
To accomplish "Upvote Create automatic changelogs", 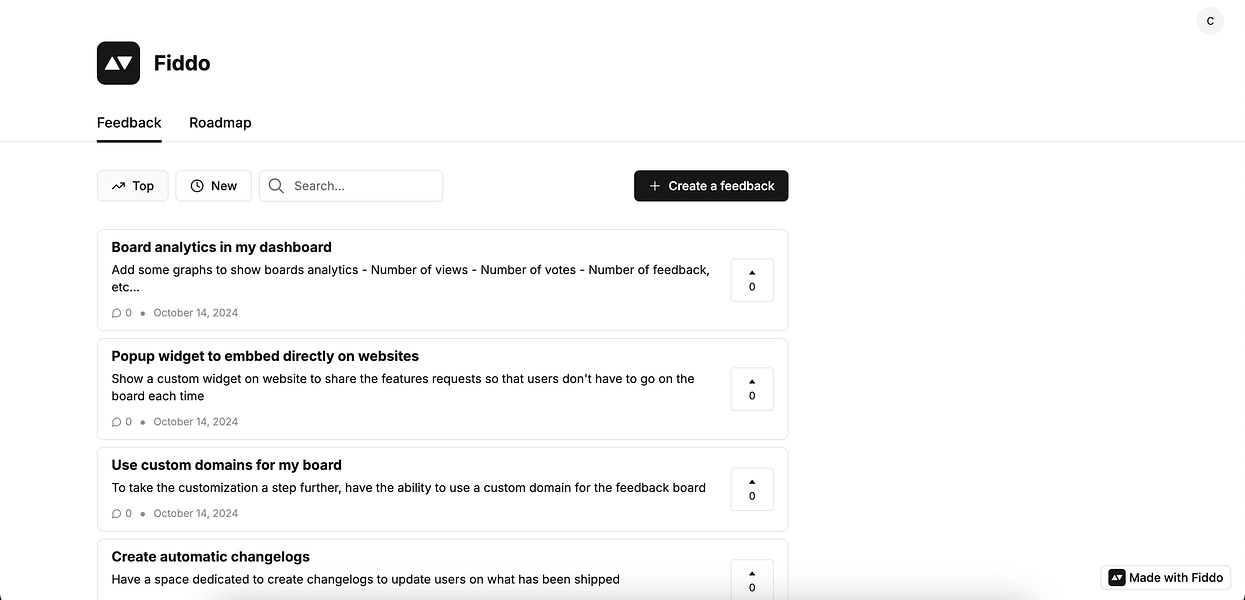I will tap(752, 580).
